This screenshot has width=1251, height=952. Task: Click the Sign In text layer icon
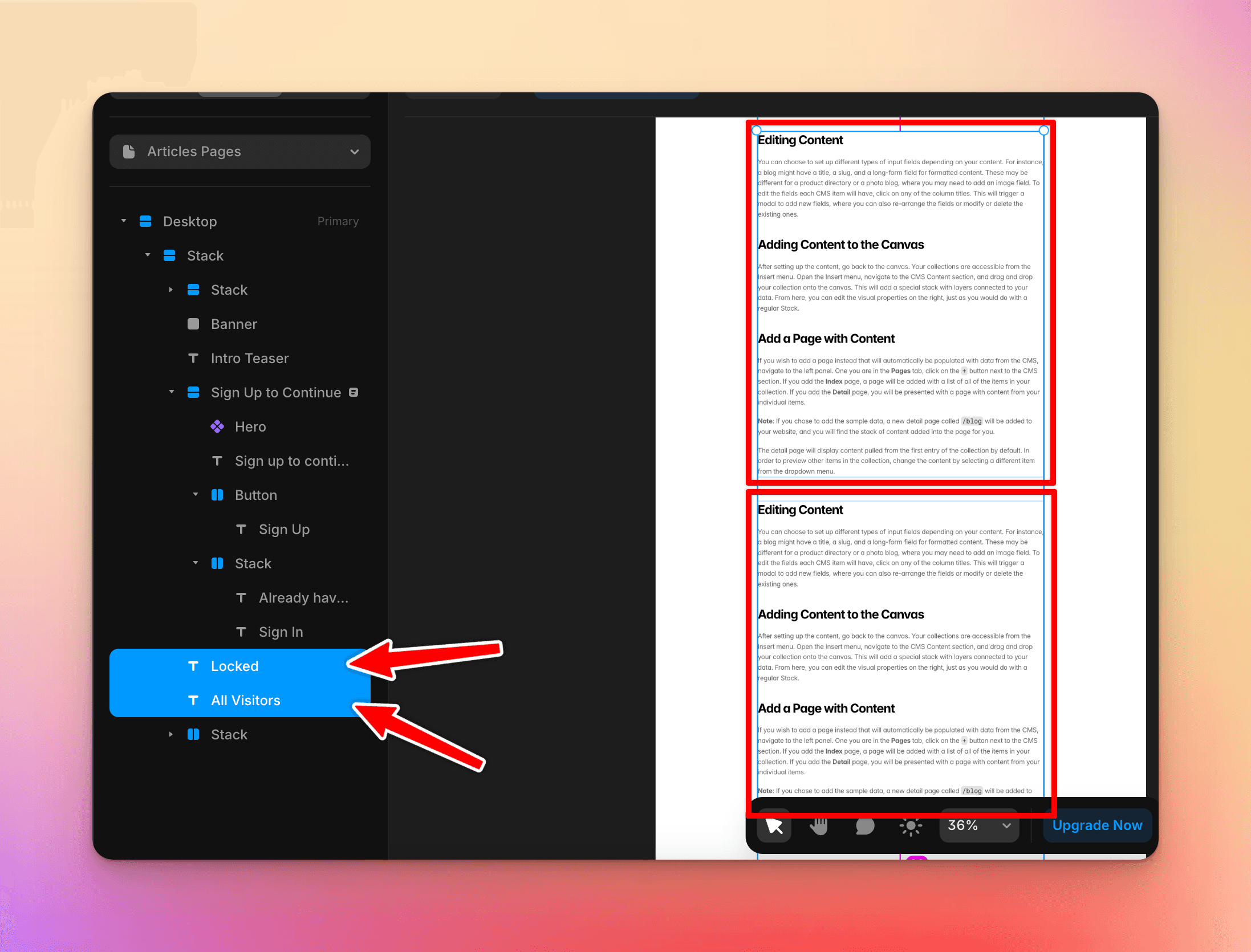[x=241, y=632]
